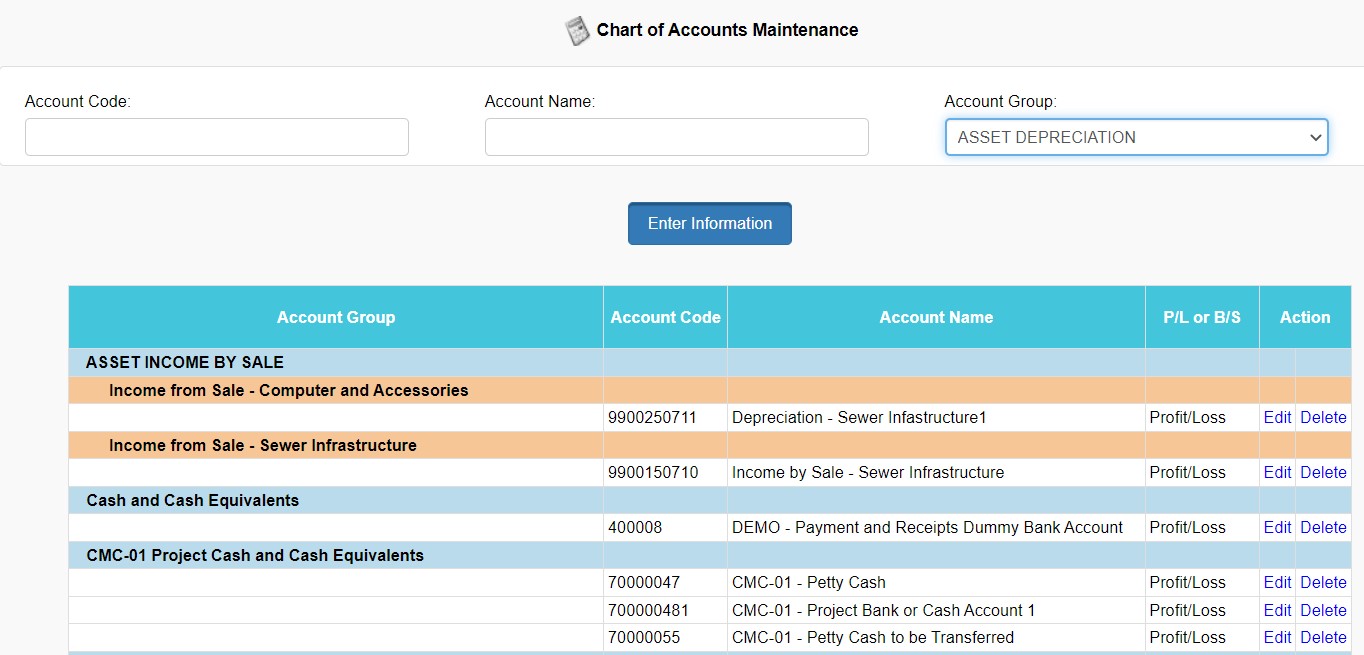Click the Account Code input field
Screen dimensions: 1364x655
tap(217, 137)
